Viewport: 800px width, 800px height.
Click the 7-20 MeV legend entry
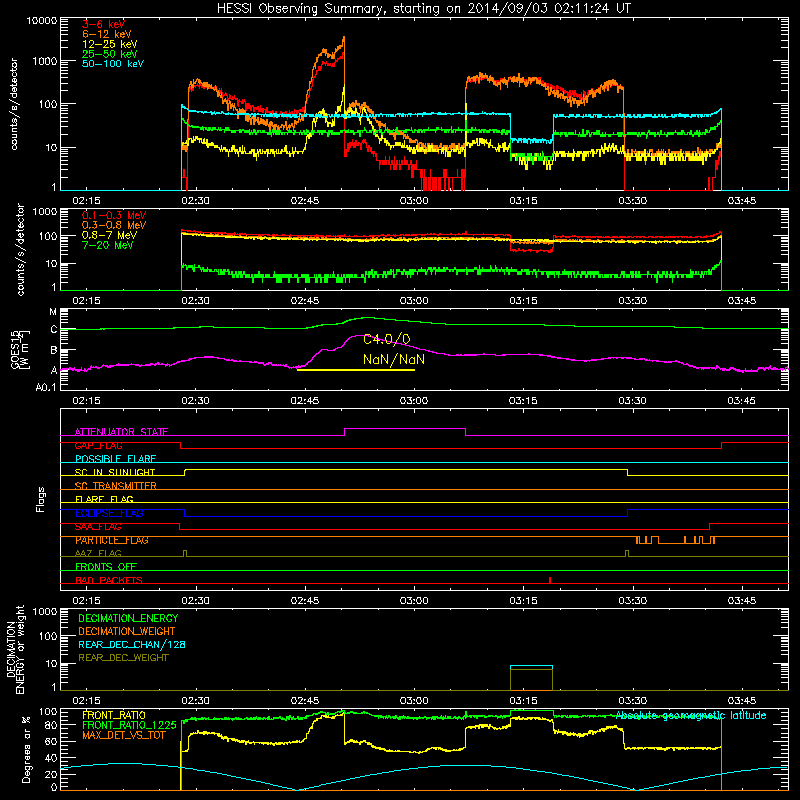tap(108, 245)
